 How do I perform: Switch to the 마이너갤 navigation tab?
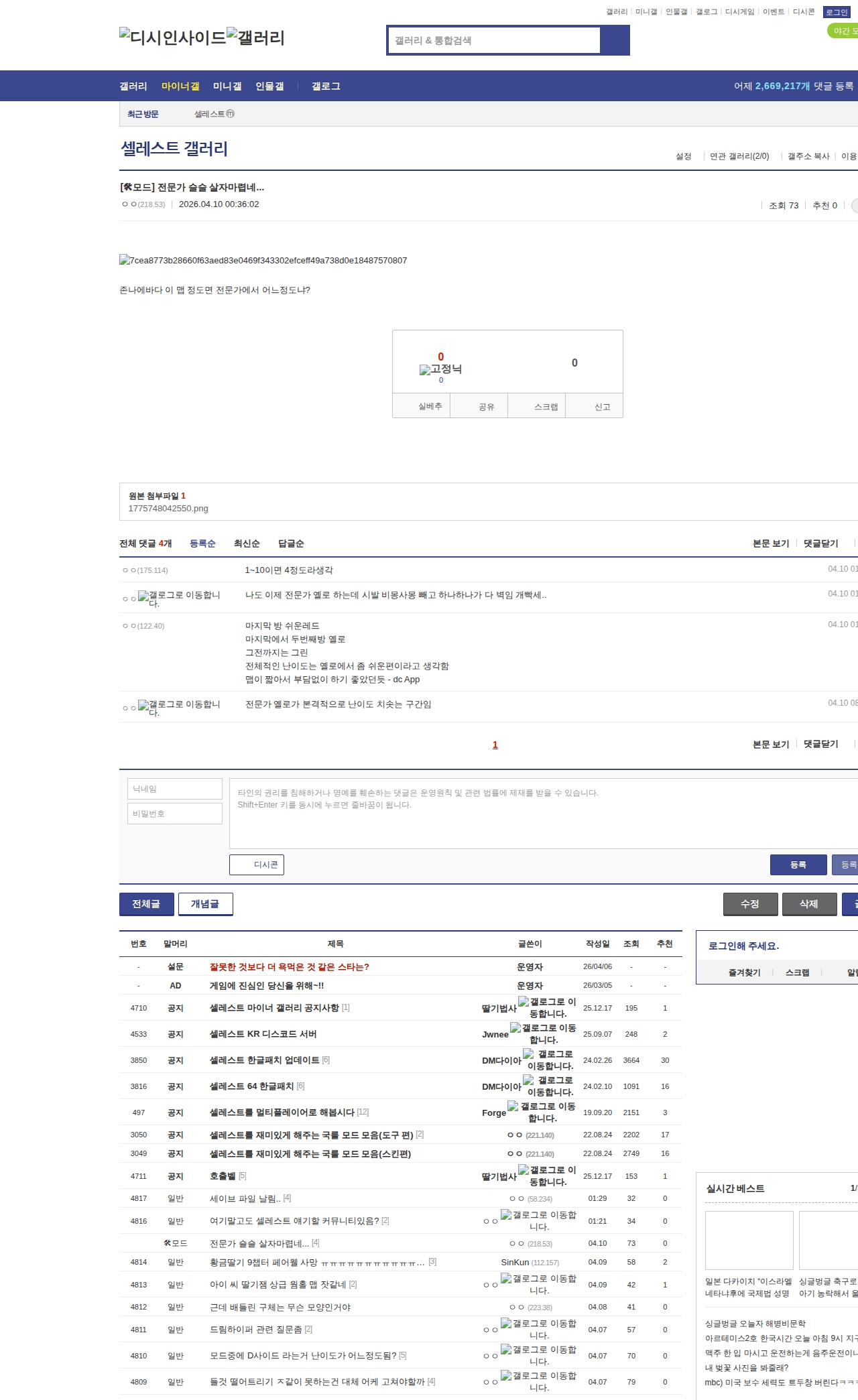tap(180, 86)
